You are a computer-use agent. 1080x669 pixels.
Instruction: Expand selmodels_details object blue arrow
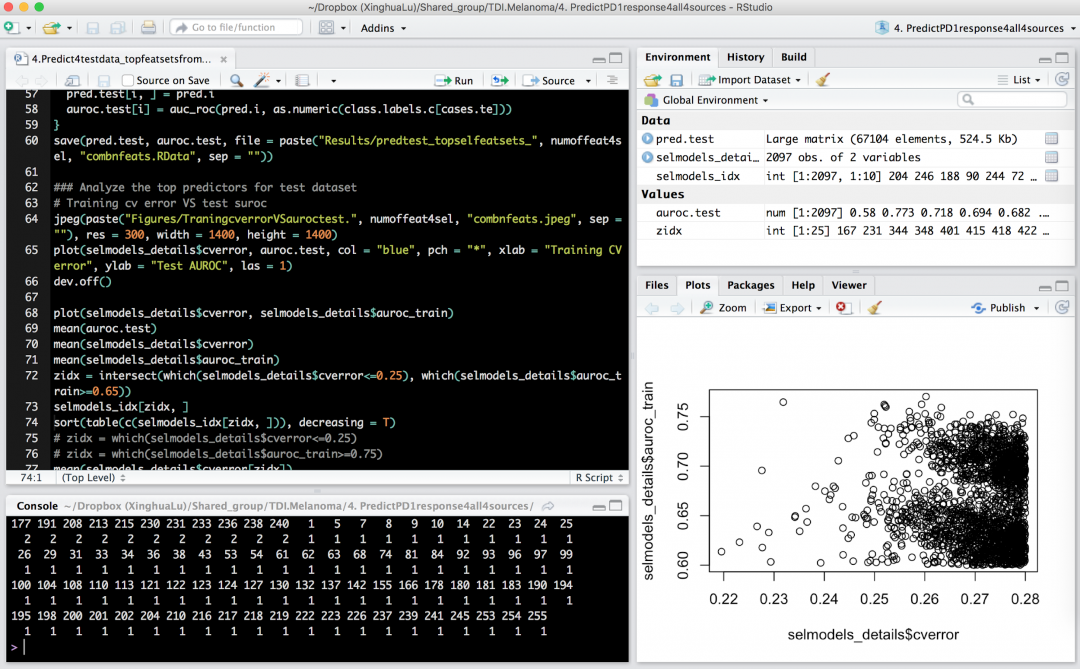pos(648,157)
